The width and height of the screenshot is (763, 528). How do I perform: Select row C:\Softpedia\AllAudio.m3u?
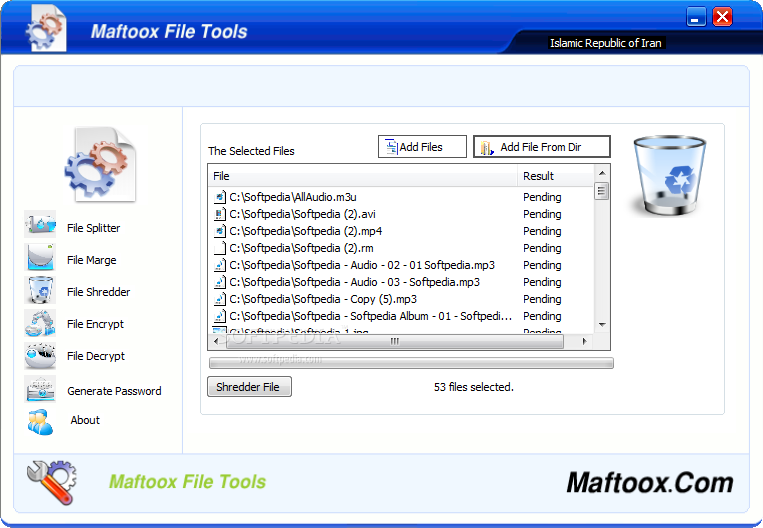click(x=401, y=197)
